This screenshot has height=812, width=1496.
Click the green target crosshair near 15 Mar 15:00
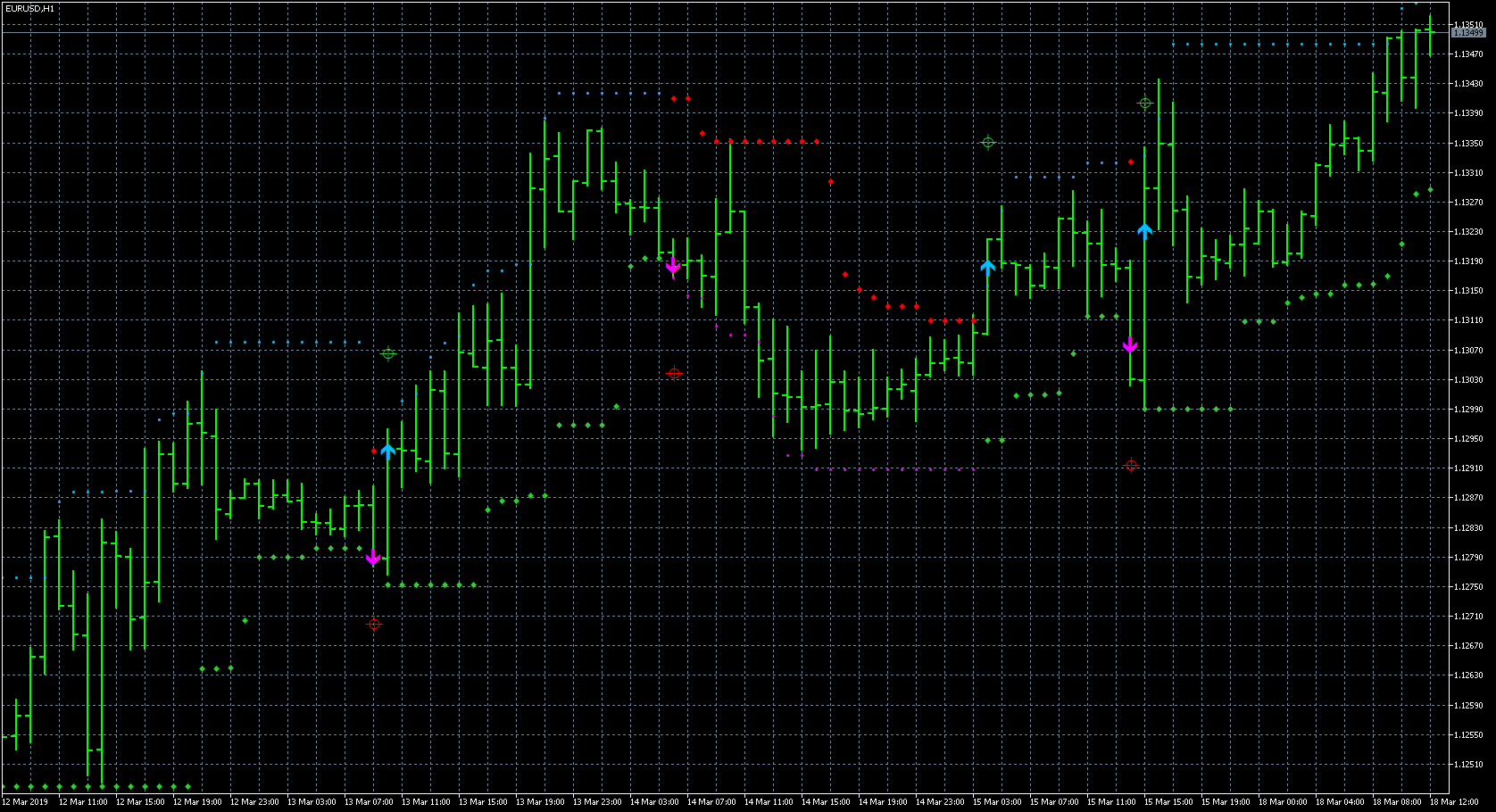coord(1145,103)
